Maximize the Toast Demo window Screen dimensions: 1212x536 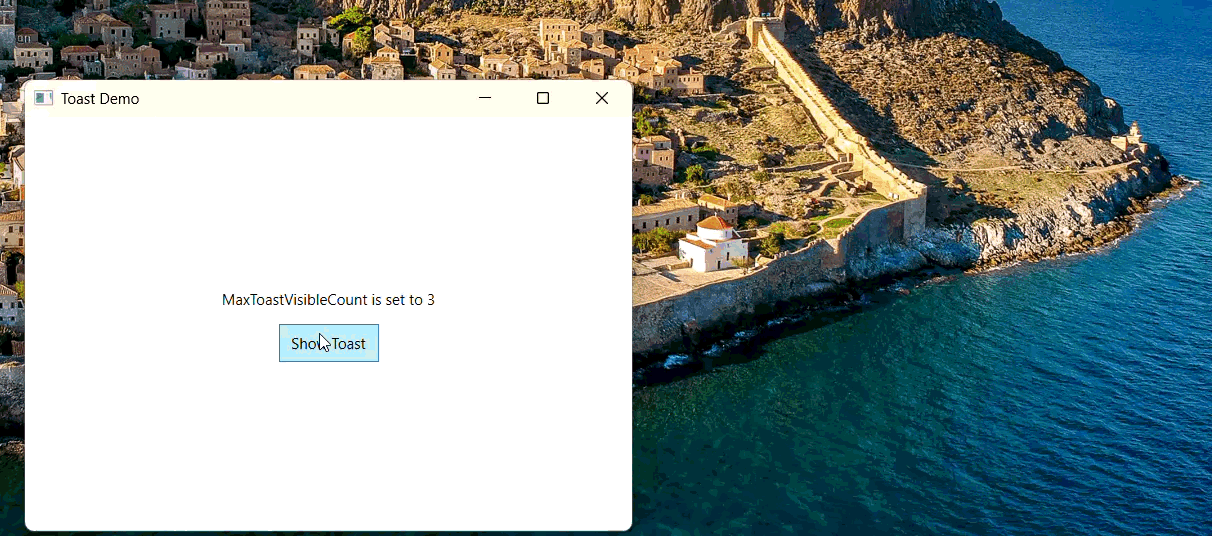pos(543,98)
